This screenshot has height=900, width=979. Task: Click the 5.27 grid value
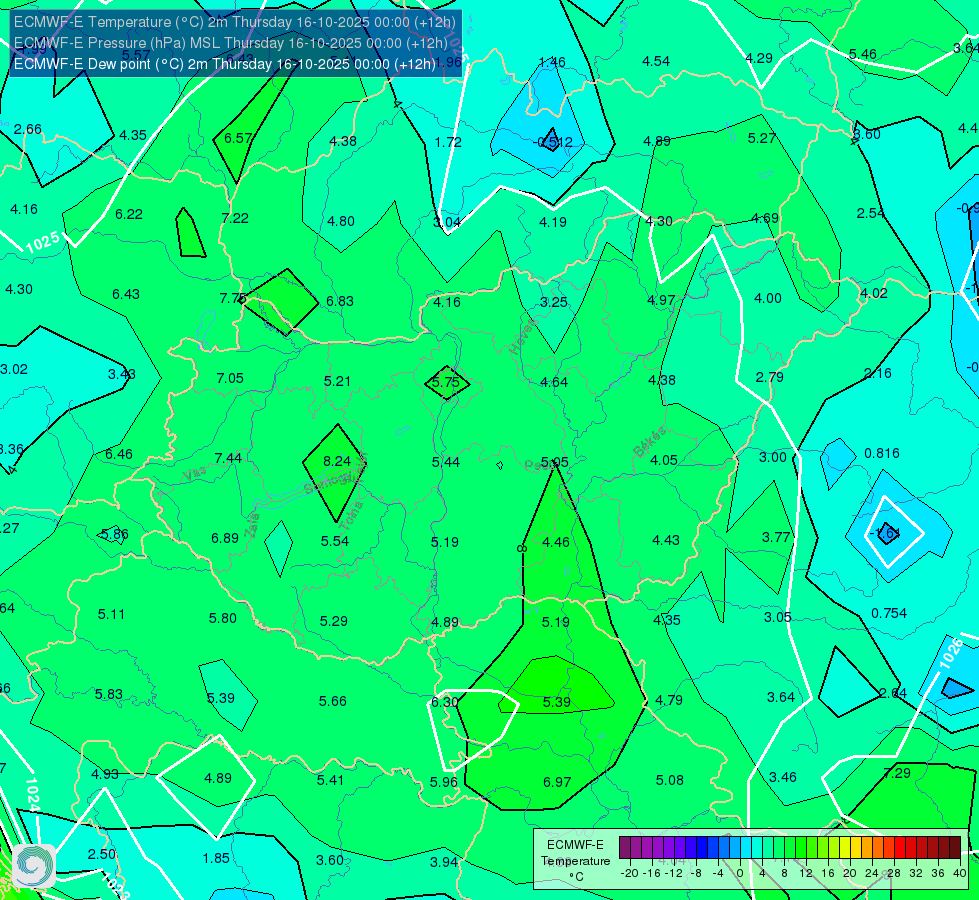coord(762,138)
